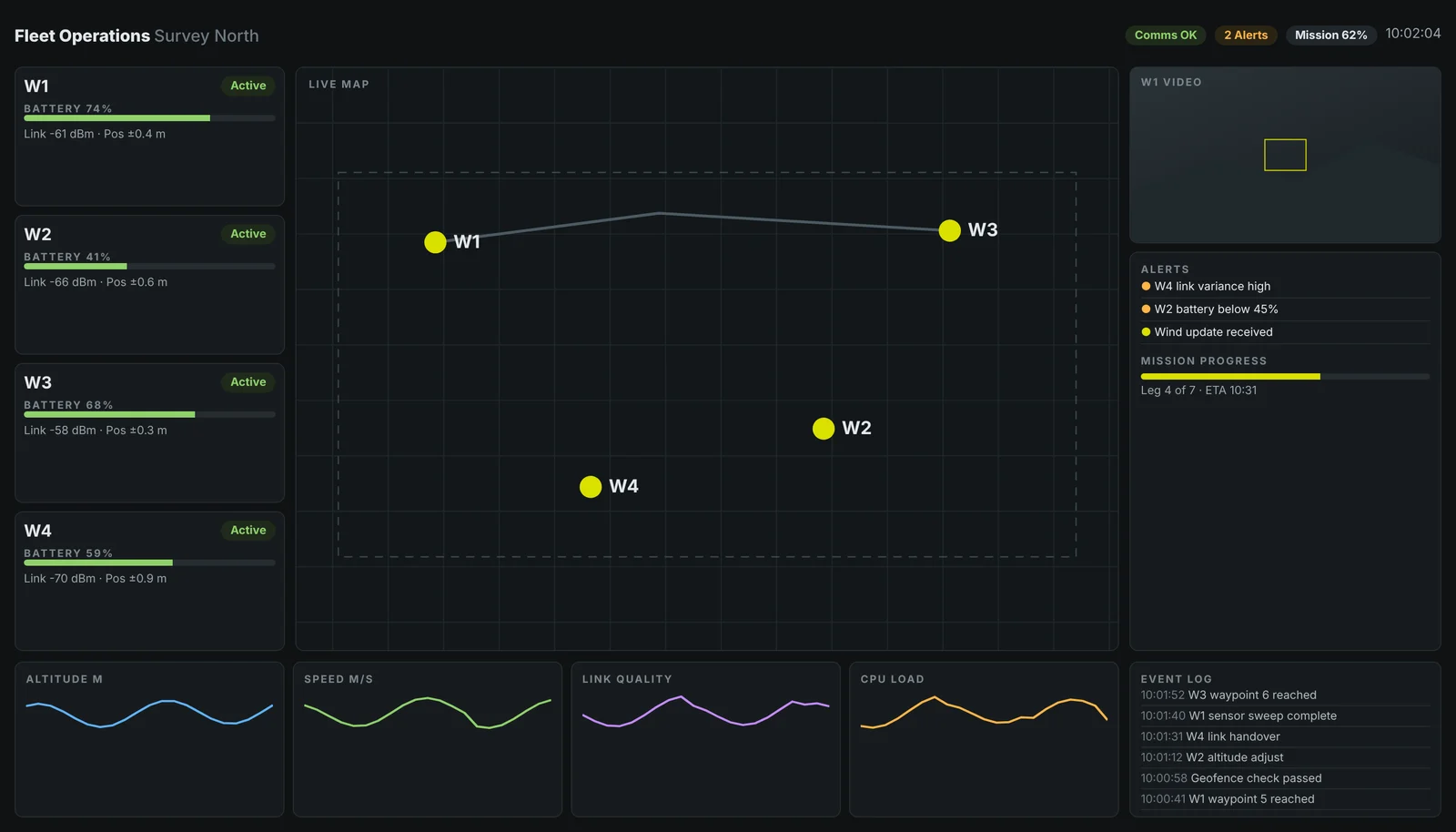
Task: Click the Mission 62% status pill
Action: [1330, 36]
